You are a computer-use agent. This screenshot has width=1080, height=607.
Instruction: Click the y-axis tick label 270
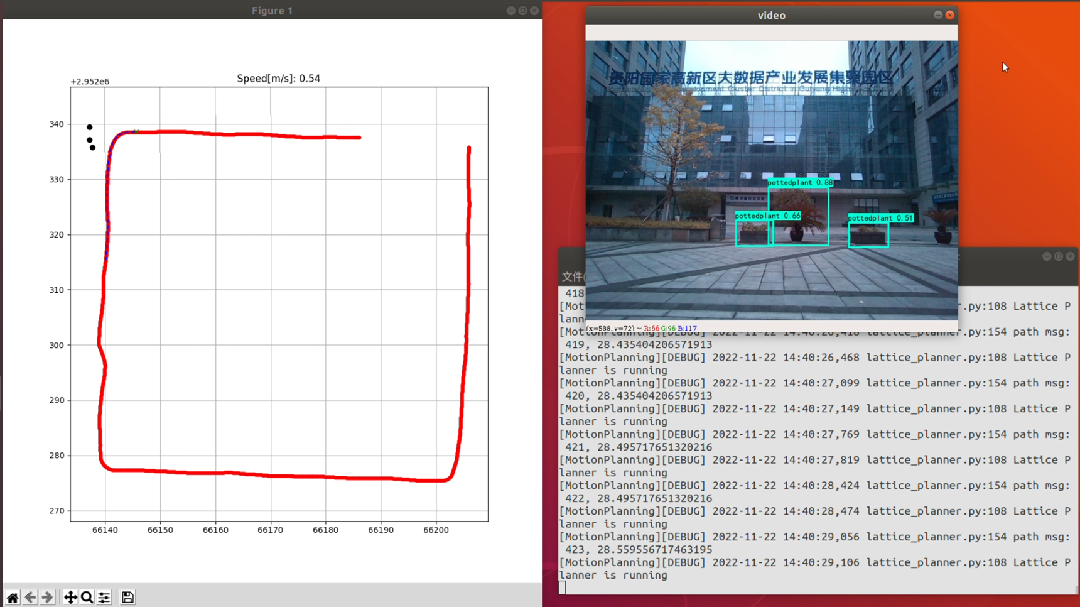click(x=56, y=511)
